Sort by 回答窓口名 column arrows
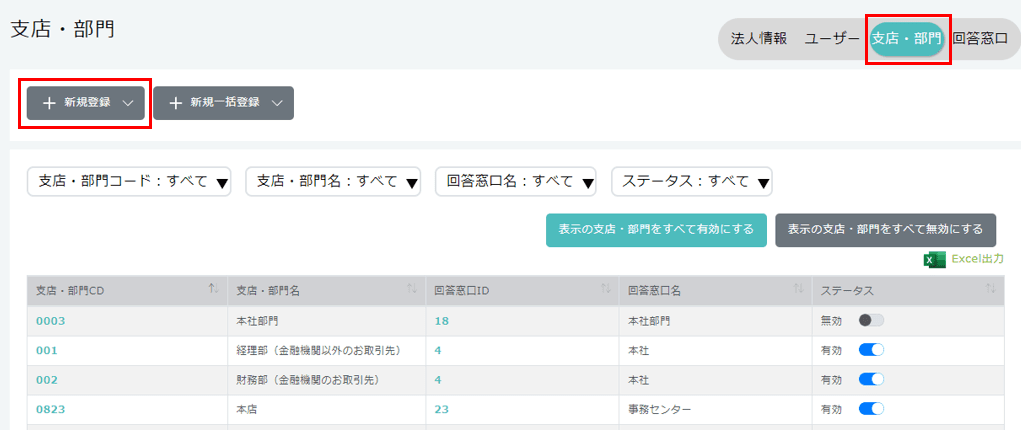This screenshot has height=433, width=1021. [800, 289]
